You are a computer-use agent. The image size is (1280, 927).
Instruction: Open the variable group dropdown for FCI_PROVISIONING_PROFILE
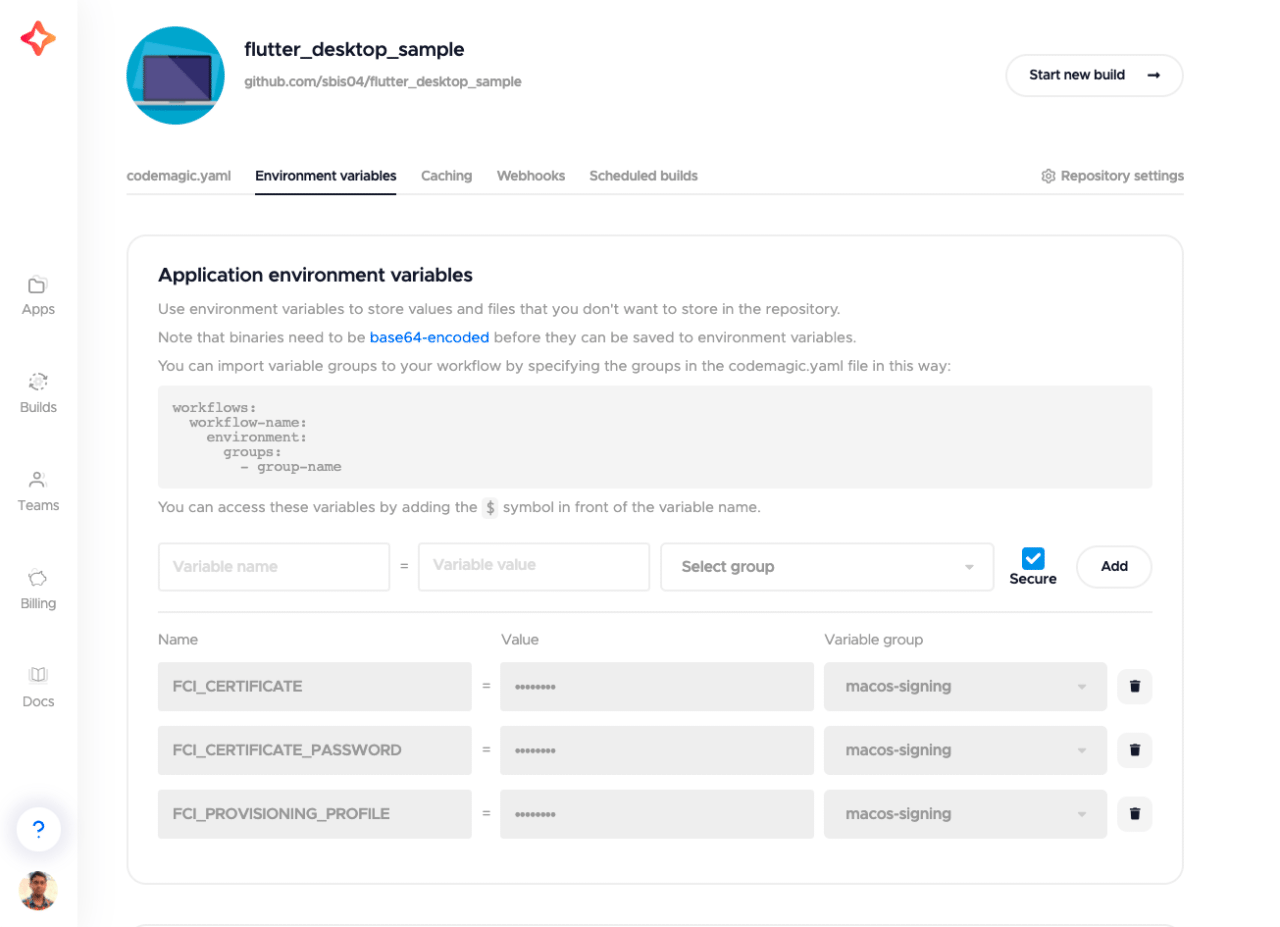pos(965,814)
